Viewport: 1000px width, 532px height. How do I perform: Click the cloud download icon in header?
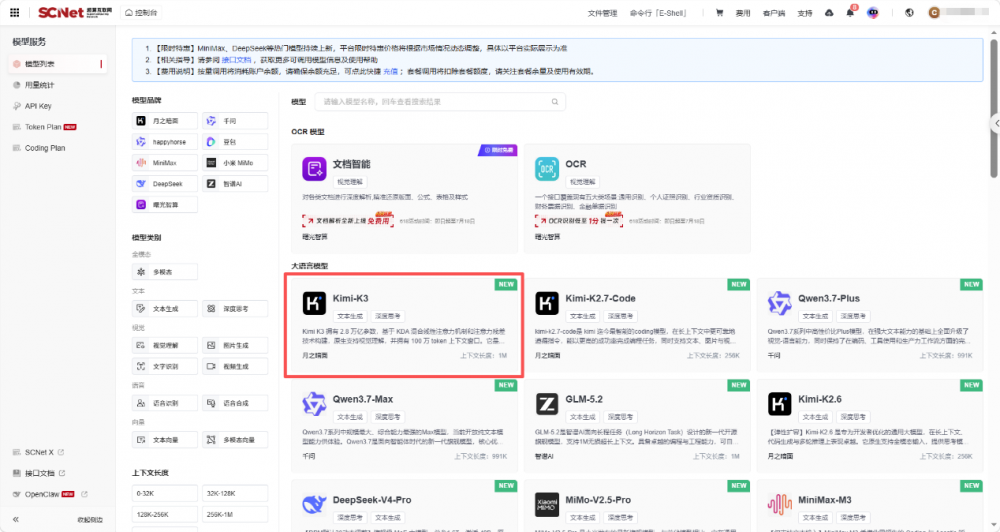point(829,12)
